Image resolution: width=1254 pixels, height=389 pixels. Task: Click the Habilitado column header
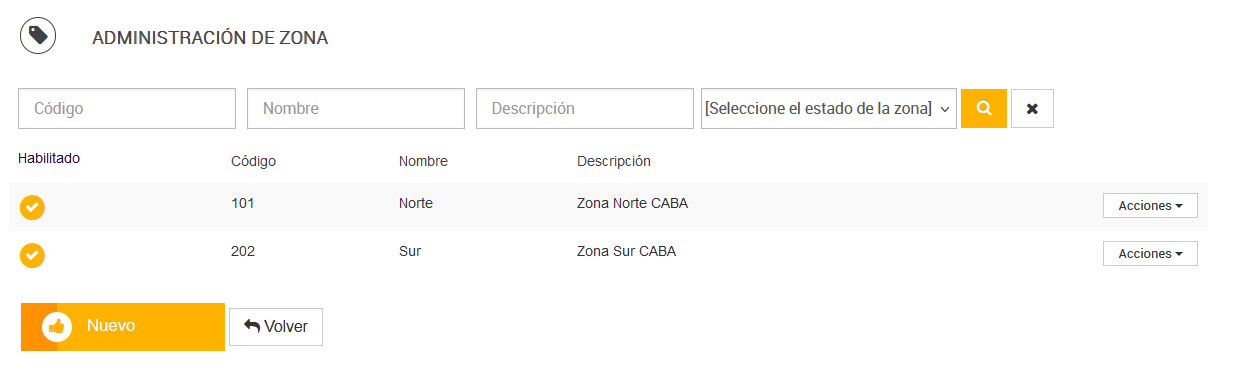coord(49,158)
